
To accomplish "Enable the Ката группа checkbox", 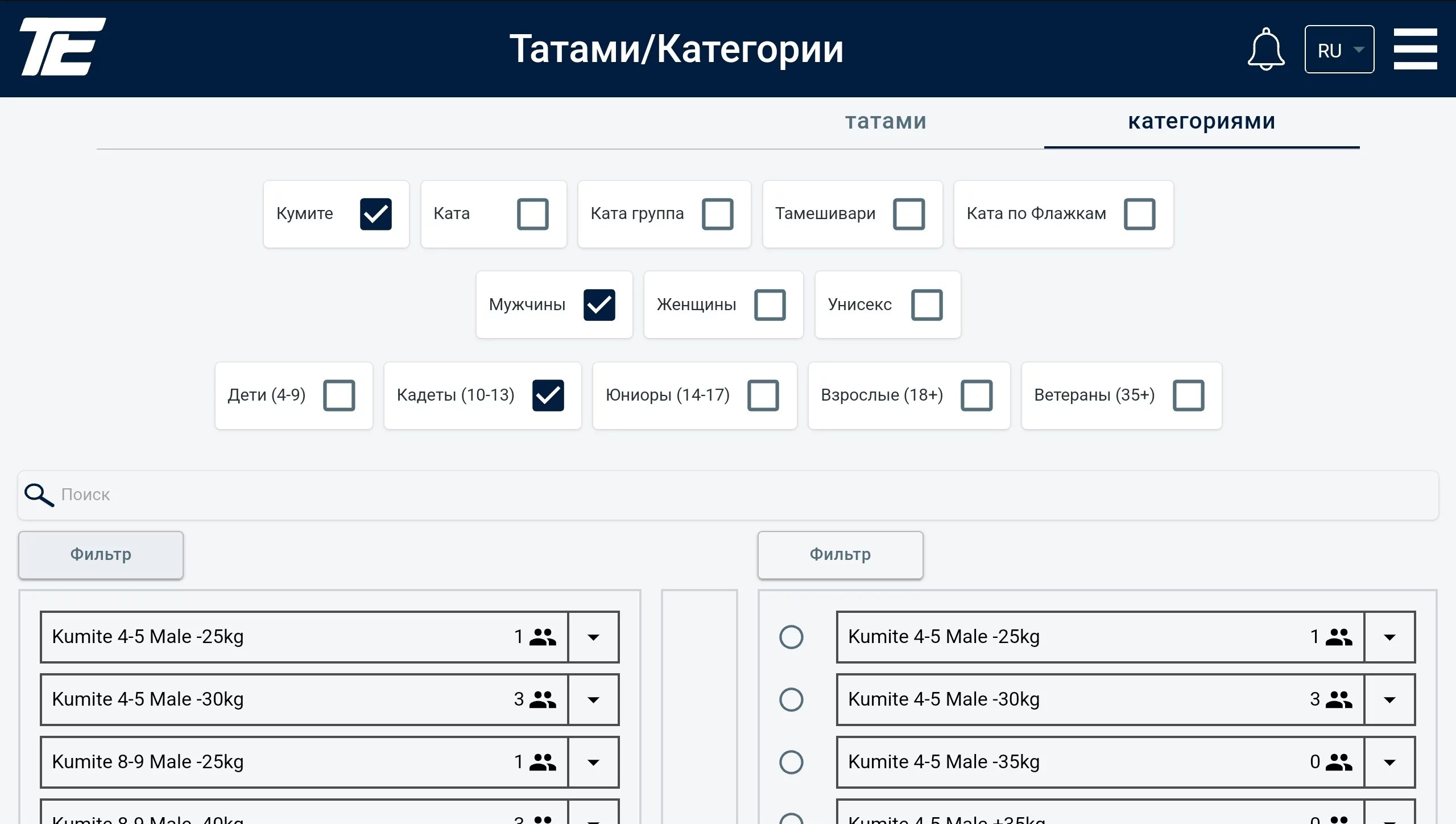I will point(718,214).
